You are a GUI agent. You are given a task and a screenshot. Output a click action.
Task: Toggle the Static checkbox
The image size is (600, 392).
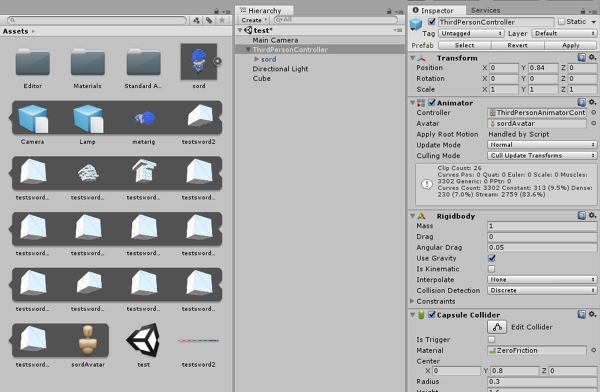tap(561, 21)
